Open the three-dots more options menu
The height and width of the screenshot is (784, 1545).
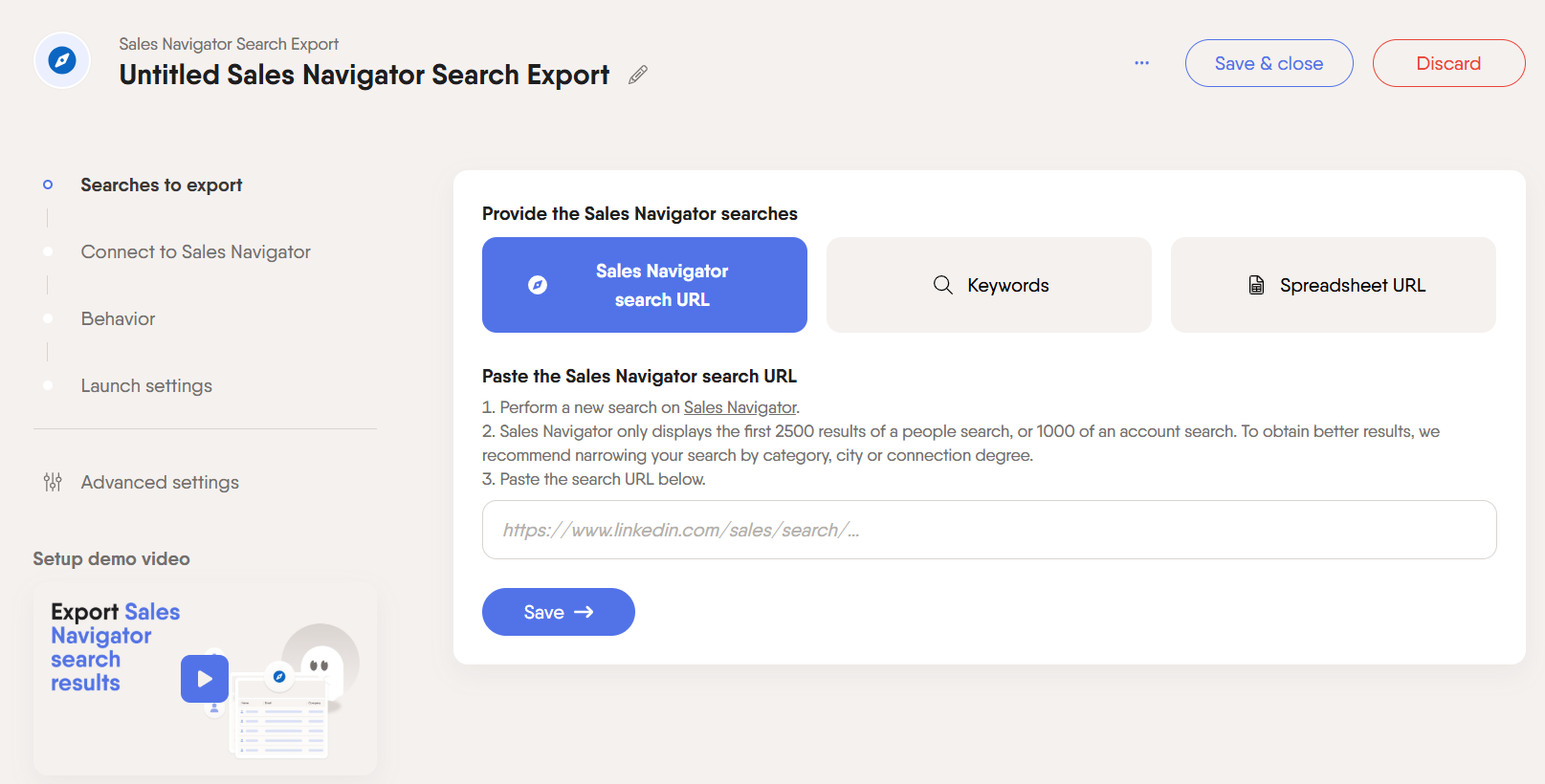point(1141,63)
